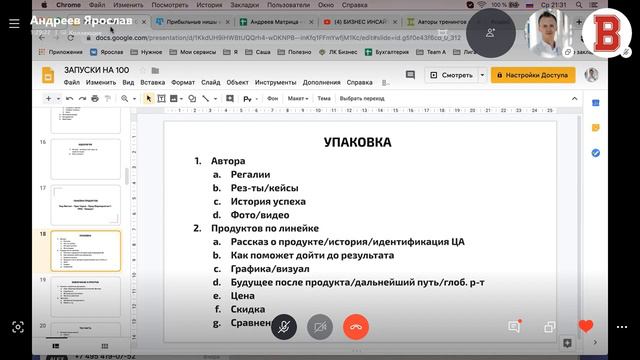Select the man's video avatar at top
640x360 pixels.
tap(548, 33)
